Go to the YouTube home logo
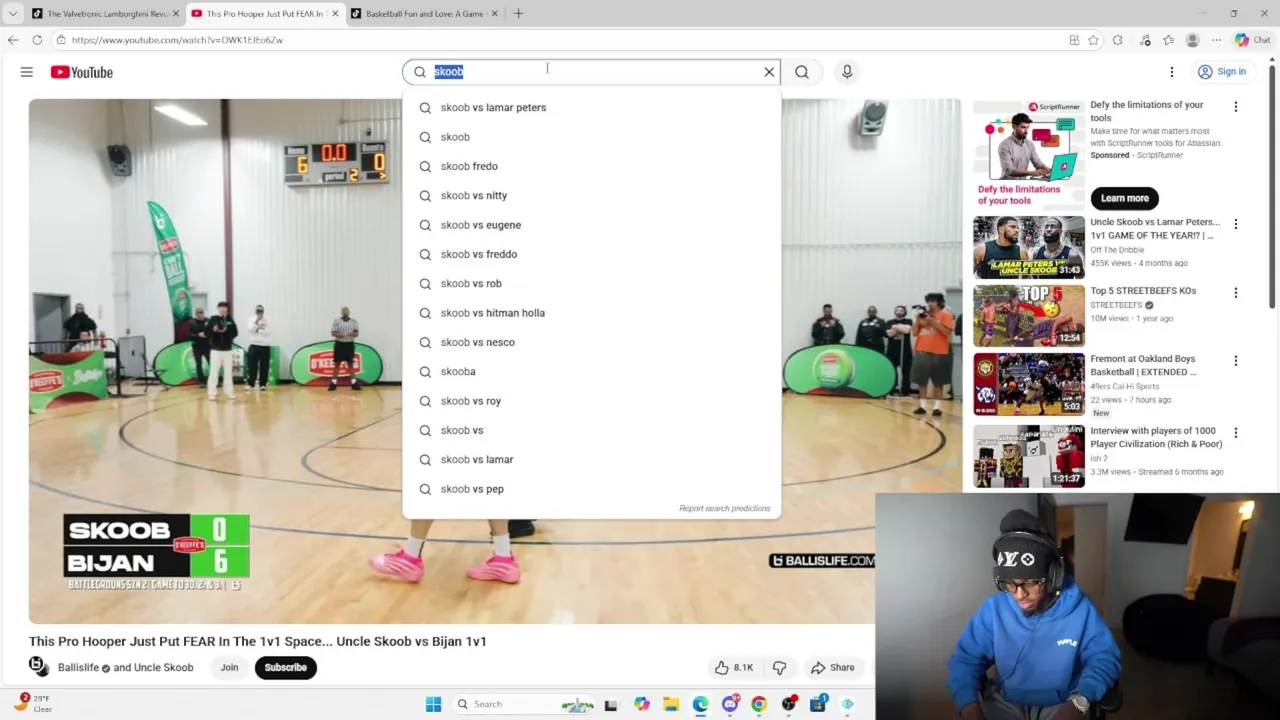Image resolution: width=1280 pixels, height=720 pixels. coord(82,72)
